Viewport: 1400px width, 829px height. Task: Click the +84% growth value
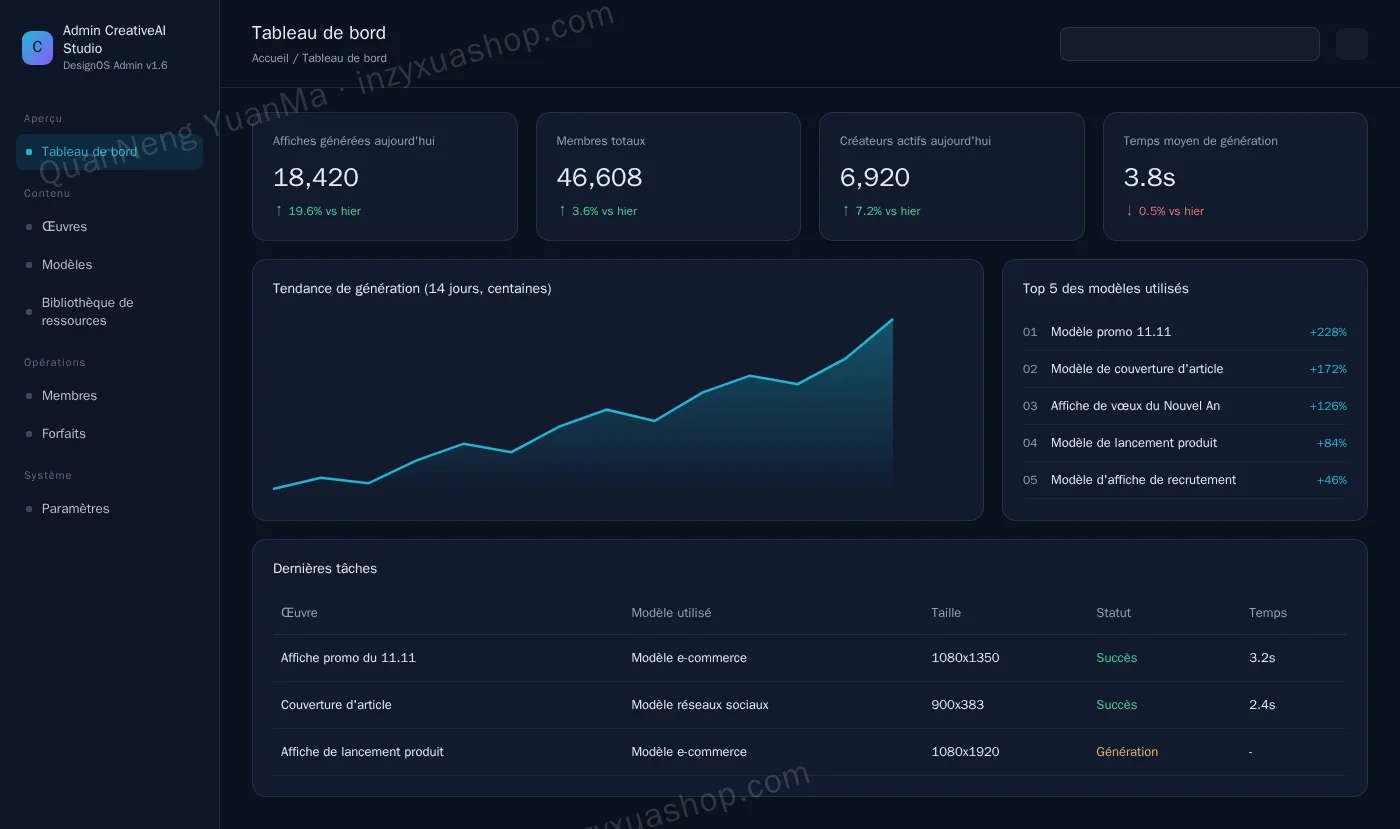tap(1332, 443)
